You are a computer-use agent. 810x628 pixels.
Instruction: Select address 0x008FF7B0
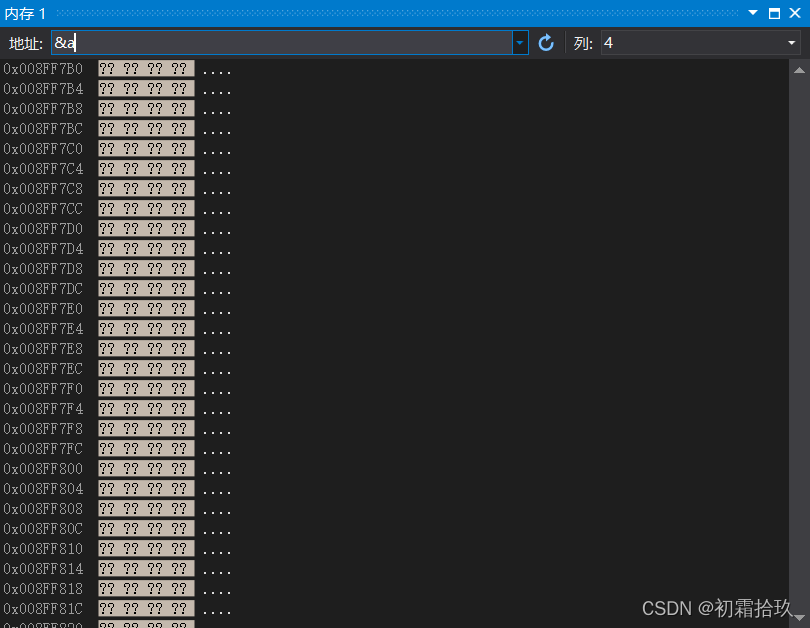(x=43, y=69)
